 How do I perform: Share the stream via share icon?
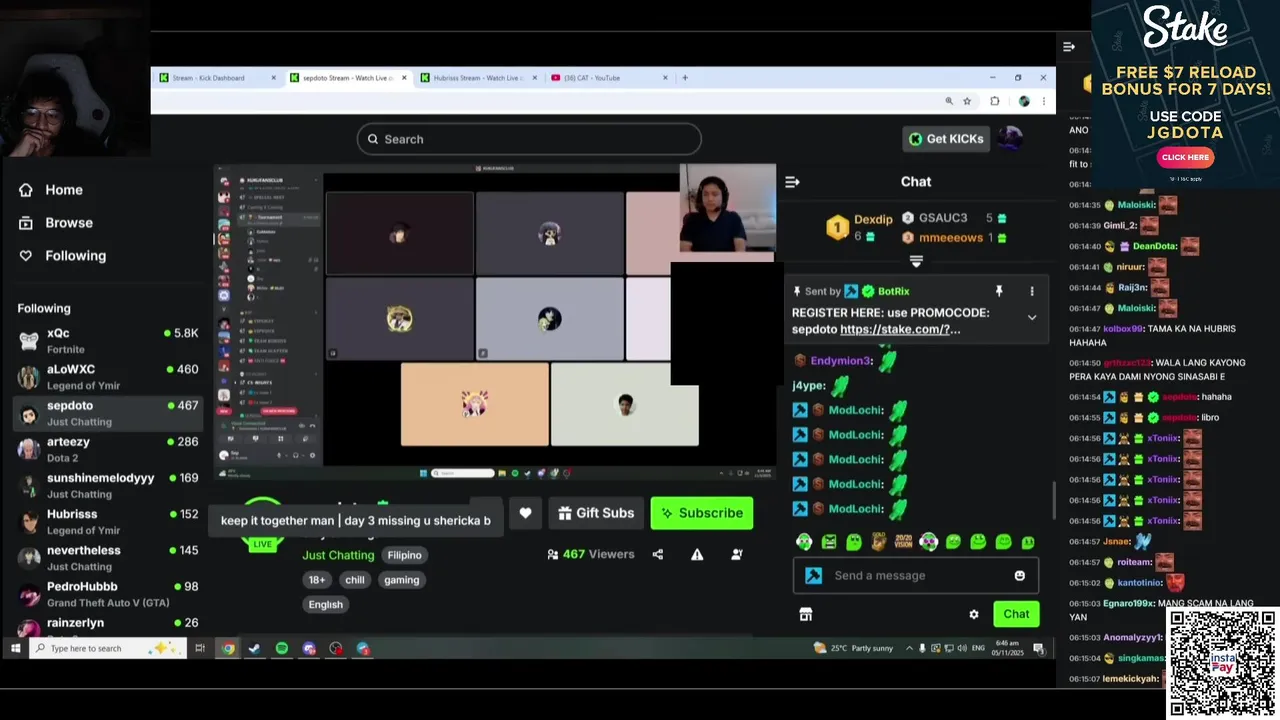click(x=658, y=554)
